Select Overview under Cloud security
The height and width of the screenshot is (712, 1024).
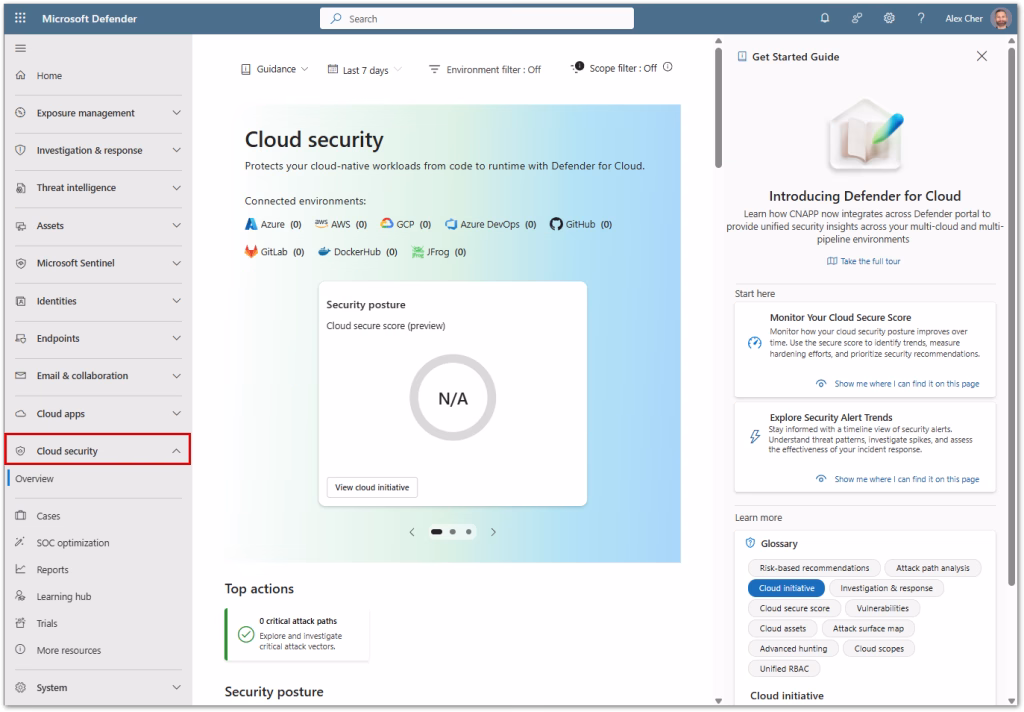pyautogui.click(x=35, y=479)
